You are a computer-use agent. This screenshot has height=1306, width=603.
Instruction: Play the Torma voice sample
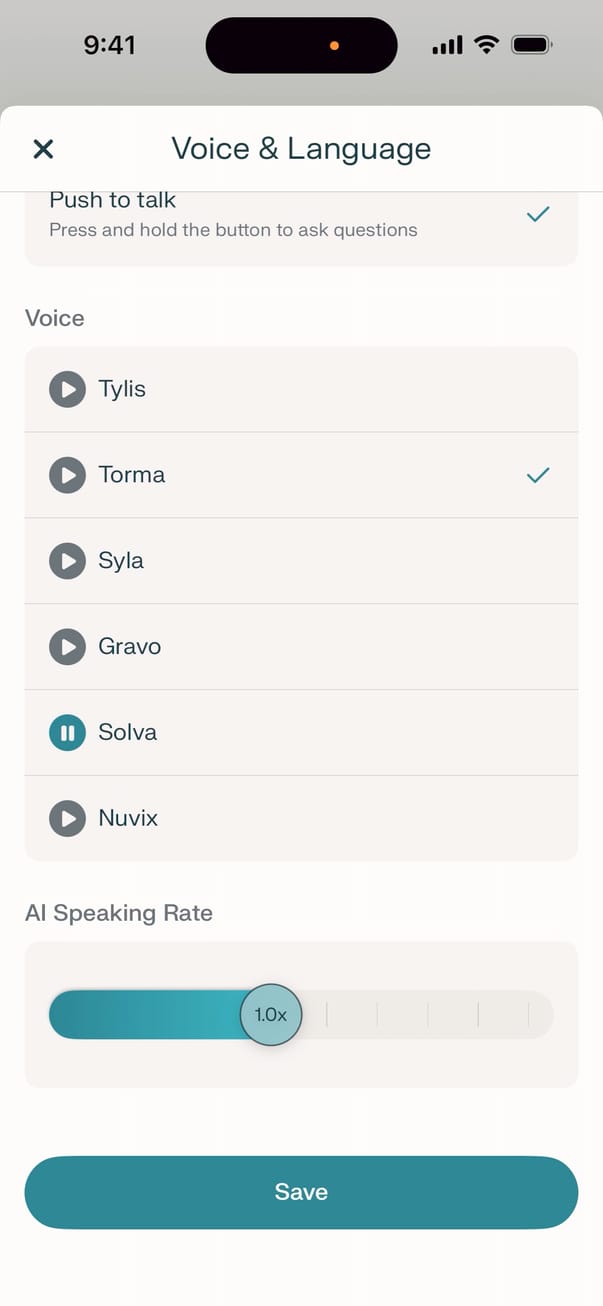67,475
